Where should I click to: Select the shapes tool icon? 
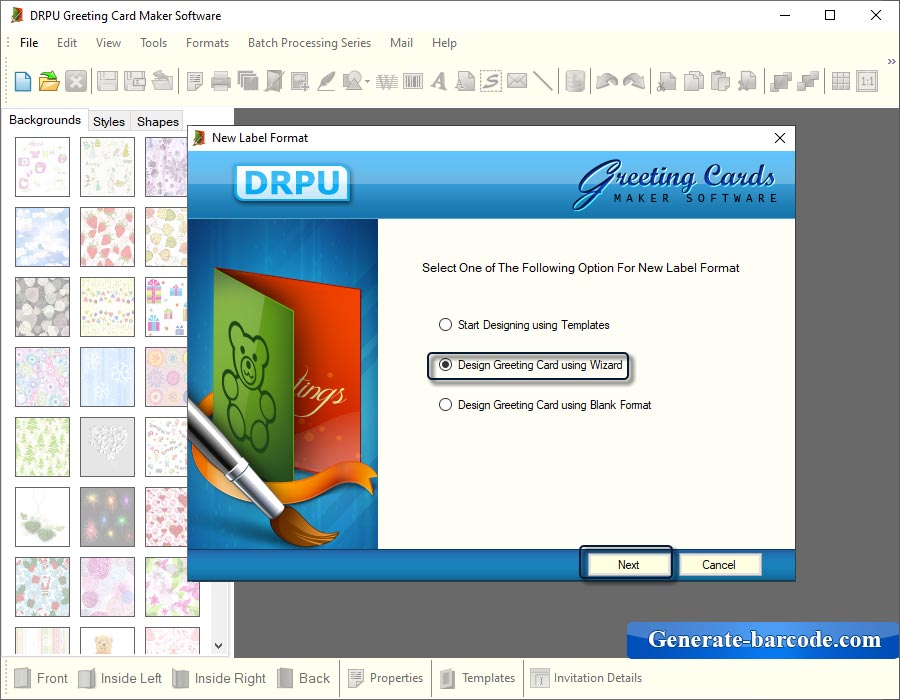(x=352, y=81)
